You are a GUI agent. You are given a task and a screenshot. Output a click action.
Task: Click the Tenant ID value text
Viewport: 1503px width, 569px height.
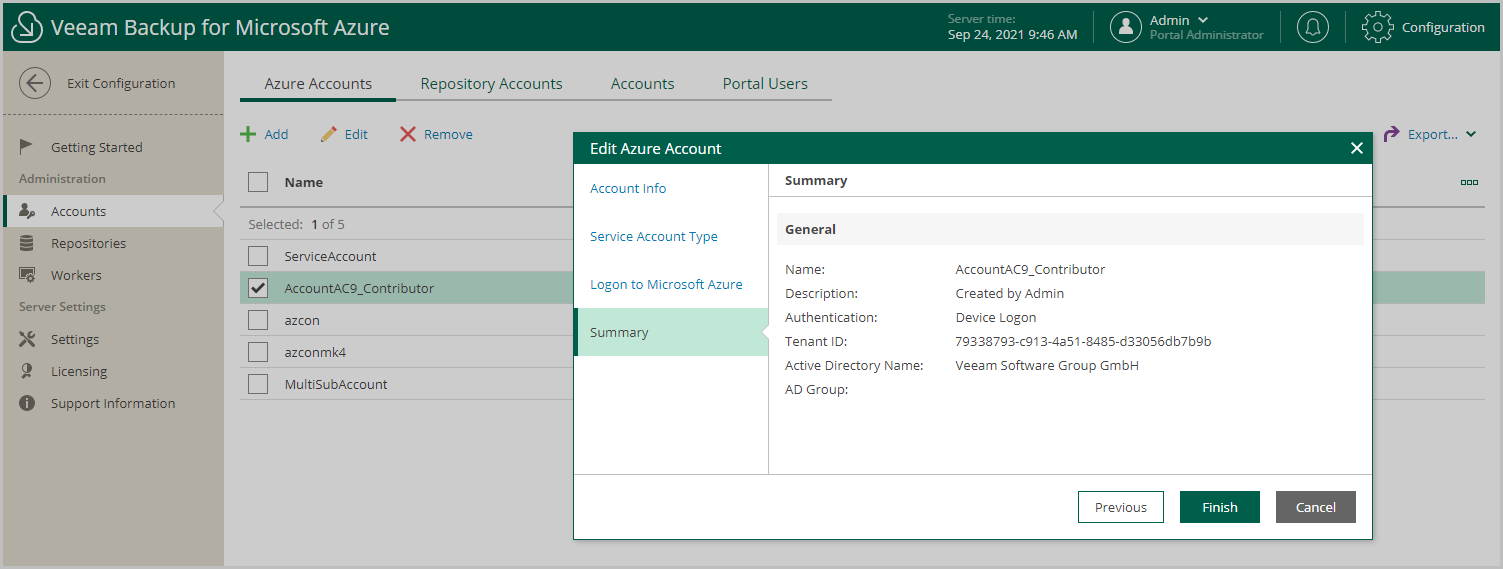click(1083, 341)
